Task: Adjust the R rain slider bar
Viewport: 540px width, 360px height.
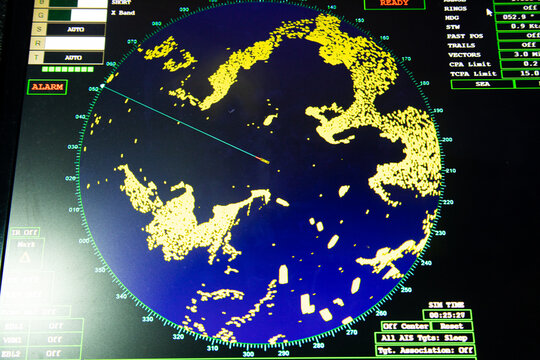Action: (x=74, y=43)
